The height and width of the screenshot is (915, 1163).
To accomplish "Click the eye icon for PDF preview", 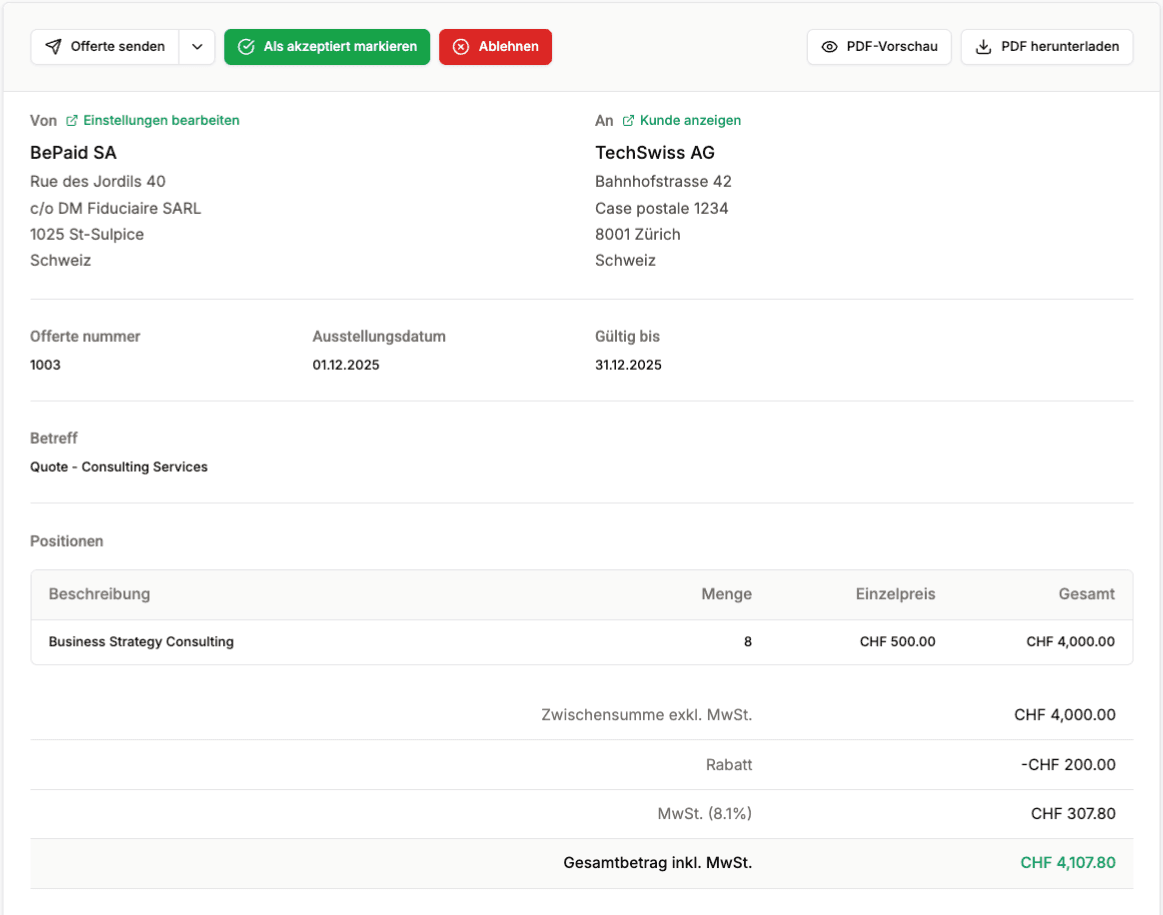I will (x=829, y=47).
